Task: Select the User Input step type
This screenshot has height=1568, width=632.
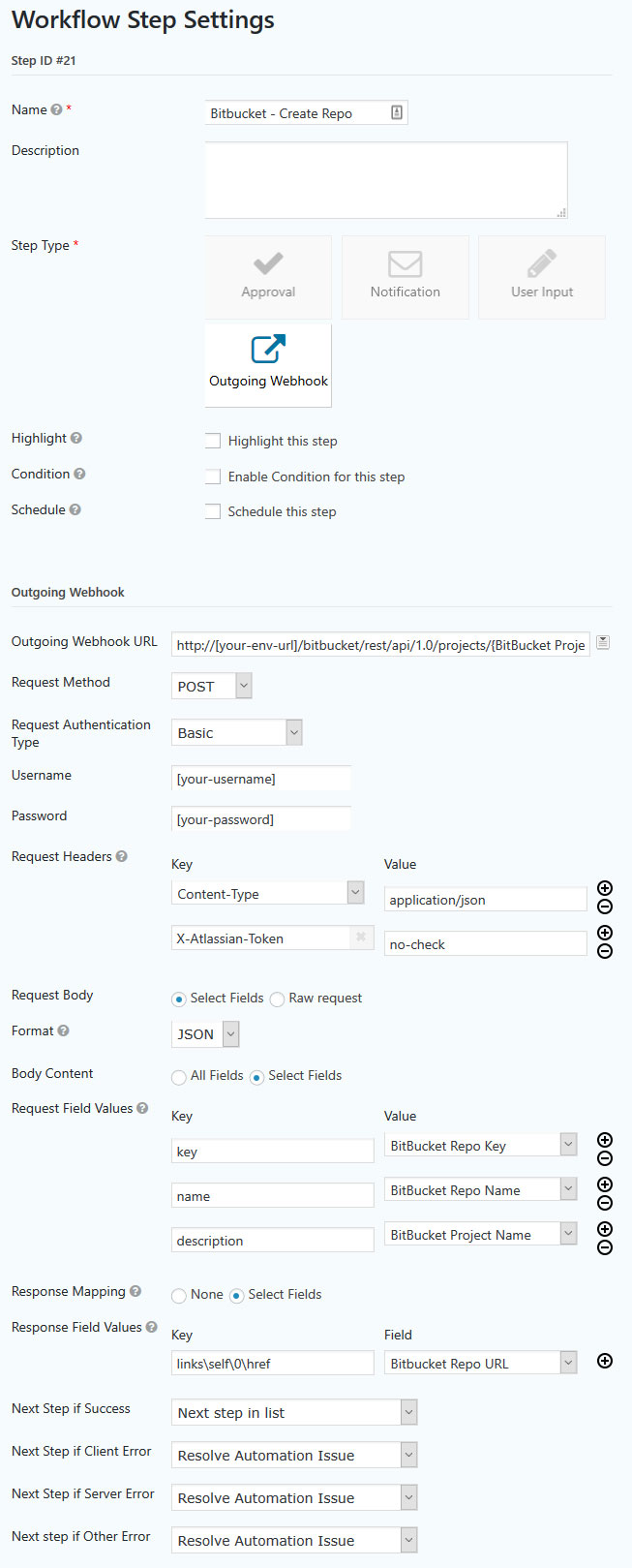Action: (x=542, y=277)
